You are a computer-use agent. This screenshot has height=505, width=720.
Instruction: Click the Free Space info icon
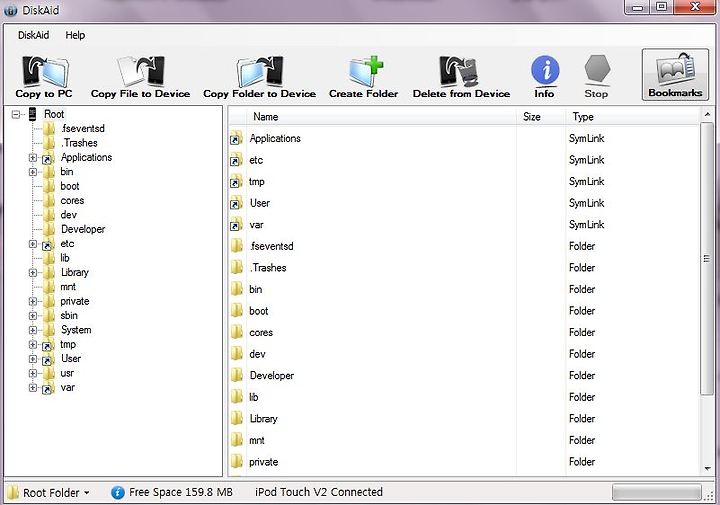point(118,493)
